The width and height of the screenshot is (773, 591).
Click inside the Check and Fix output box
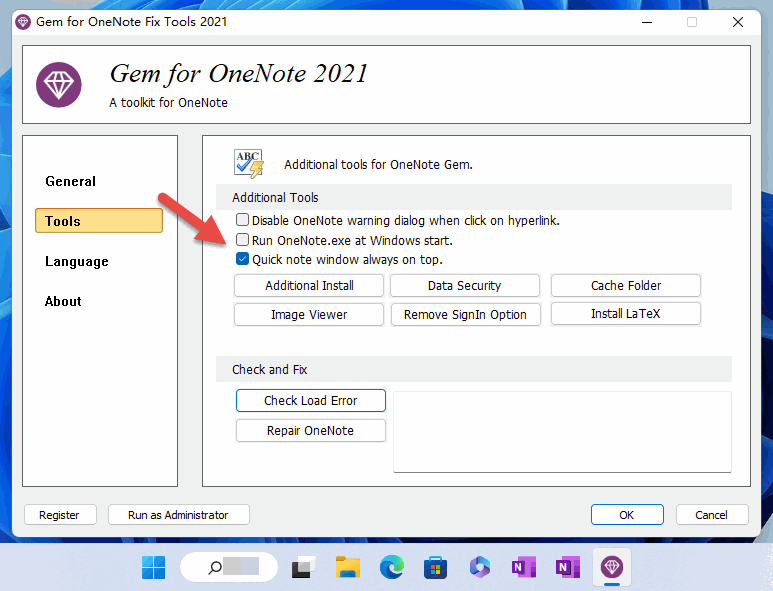[x=562, y=432]
